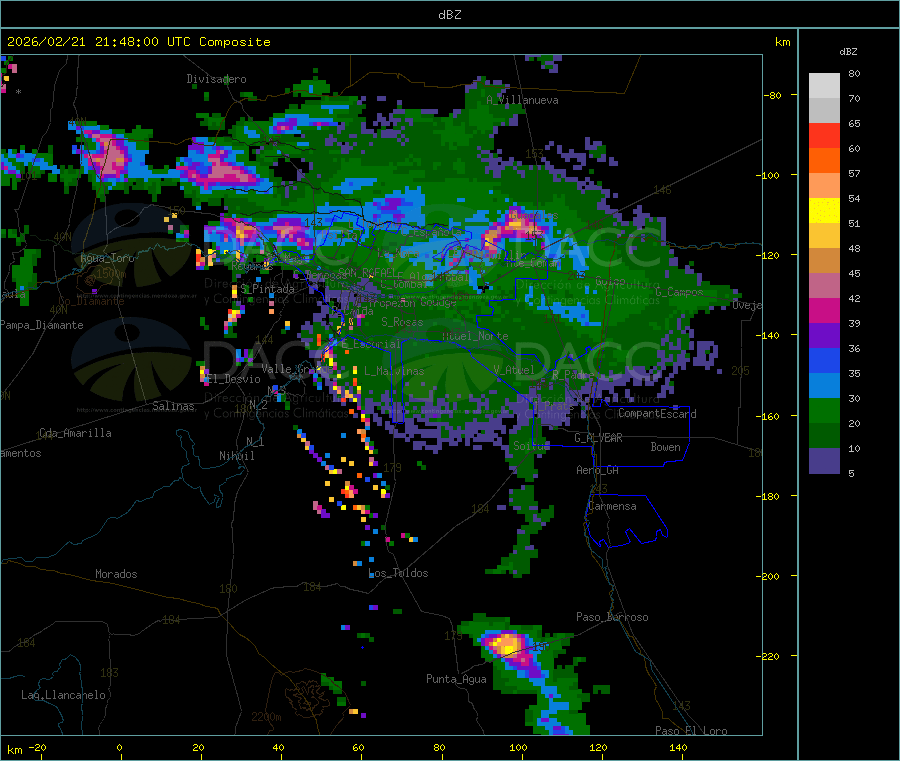Pick the yellow 51-54 dBZ legend band
Screen dimensions: 900x761
[824, 211]
